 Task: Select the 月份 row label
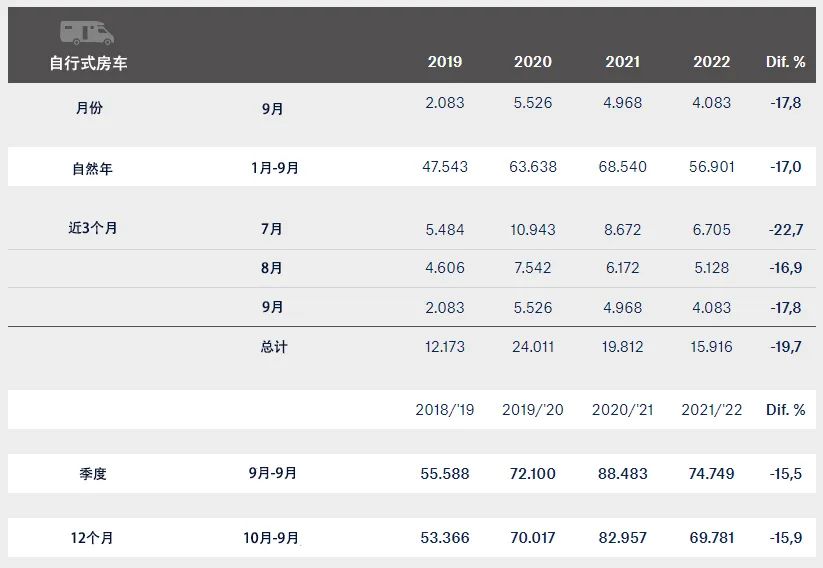(89, 108)
